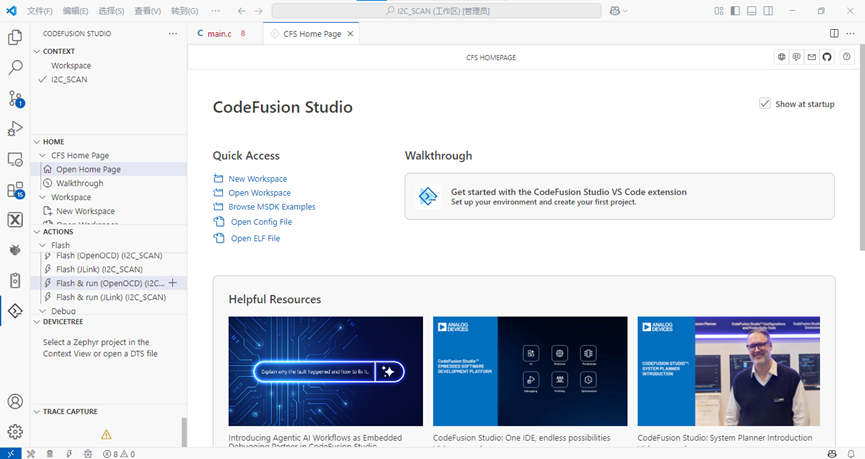Open the globe website icon on CFS homepage
Image resolution: width=865 pixels, height=459 pixels.
[x=781, y=57]
